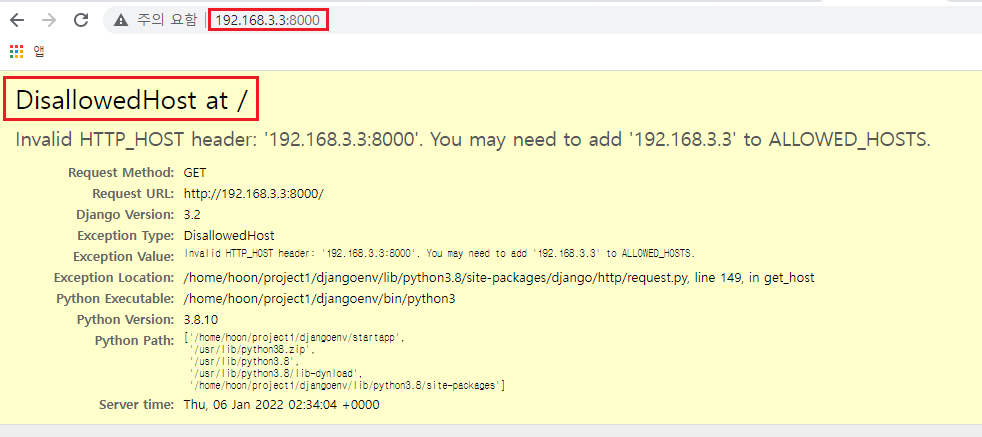
Task: Click the Python Executable path /home/hoon/project1/djangoenv/bin/python3
Action: point(319,299)
